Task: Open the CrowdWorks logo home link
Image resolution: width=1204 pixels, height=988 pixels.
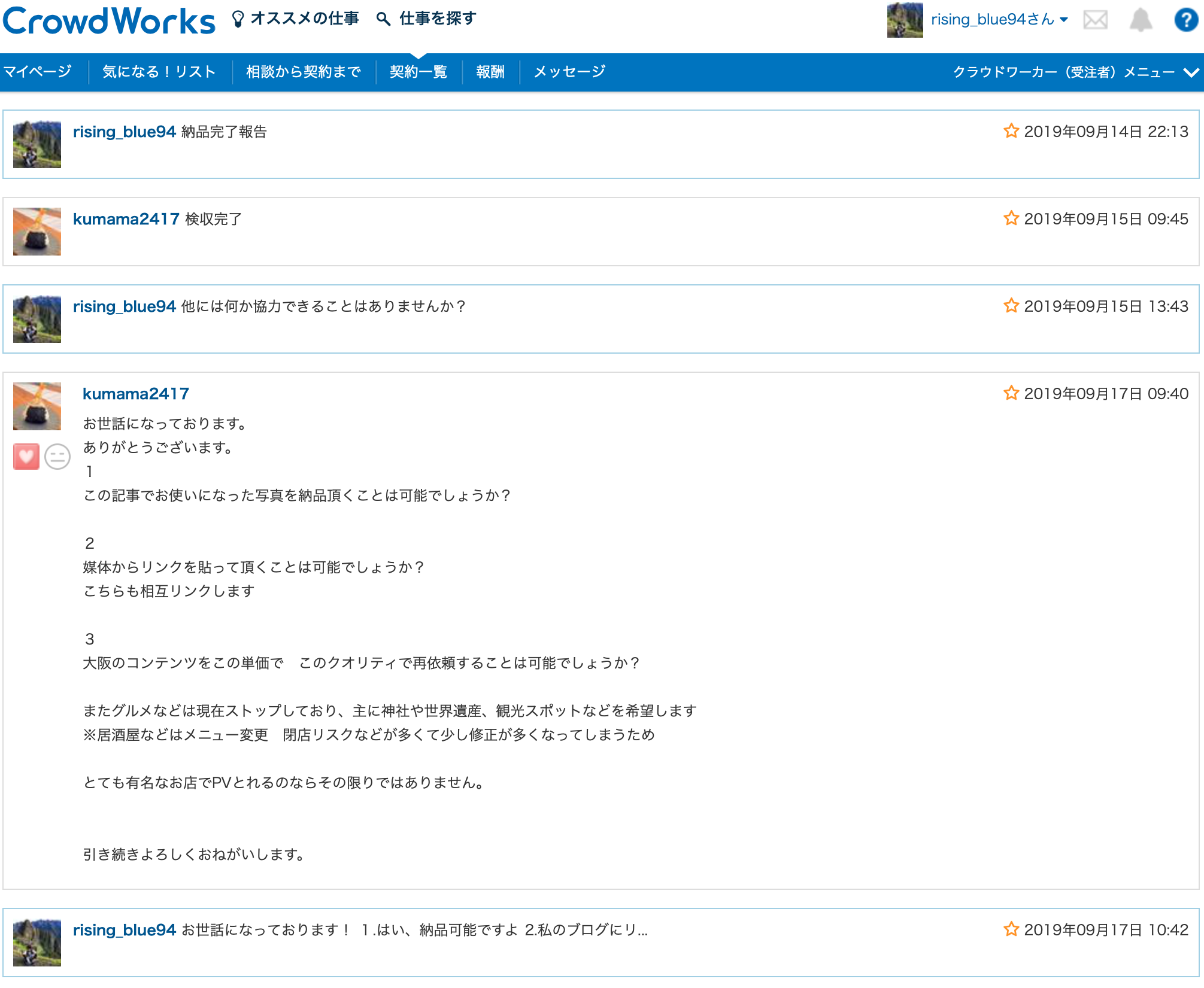Action: 109,21
